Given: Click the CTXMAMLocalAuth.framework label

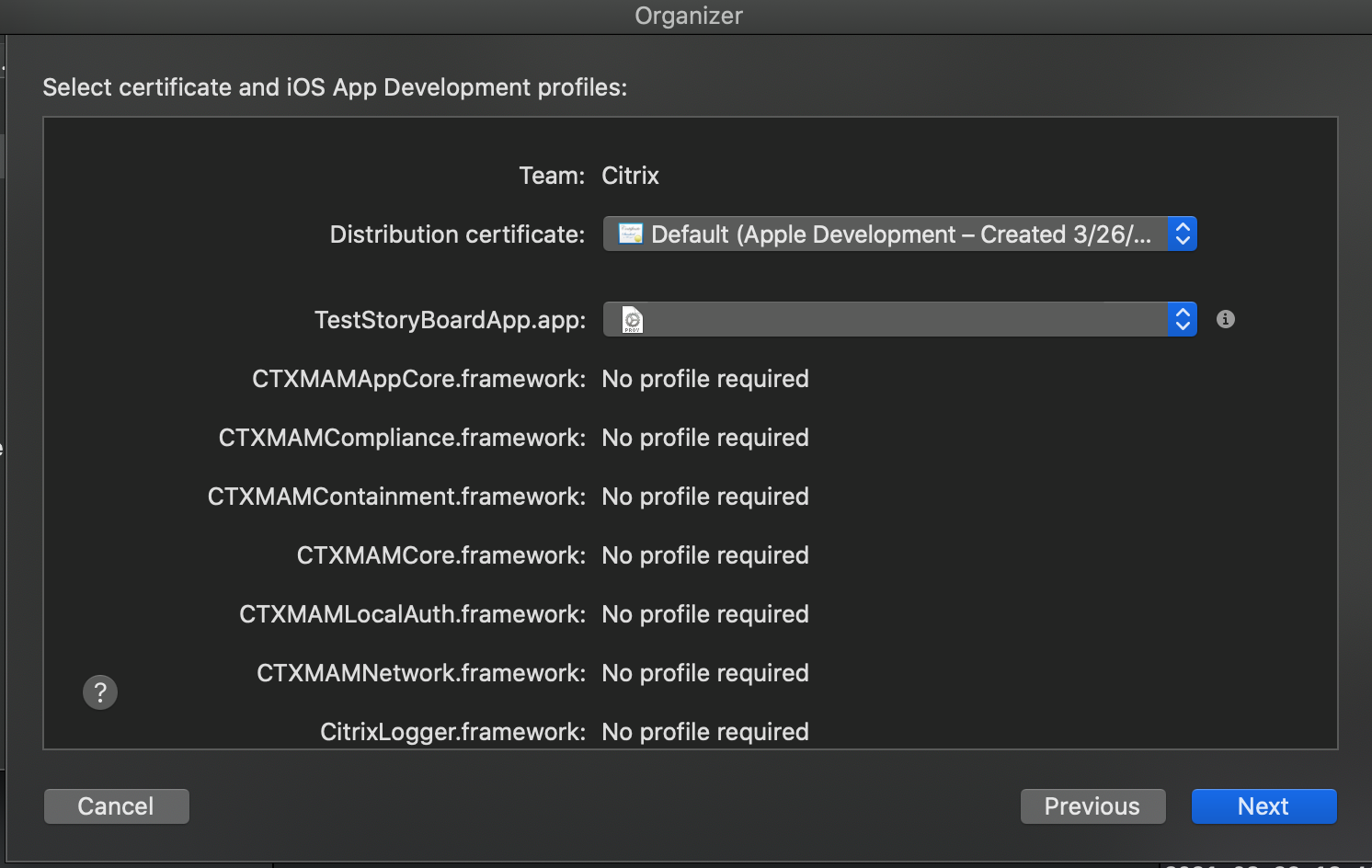Looking at the screenshot, I should [x=412, y=614].
